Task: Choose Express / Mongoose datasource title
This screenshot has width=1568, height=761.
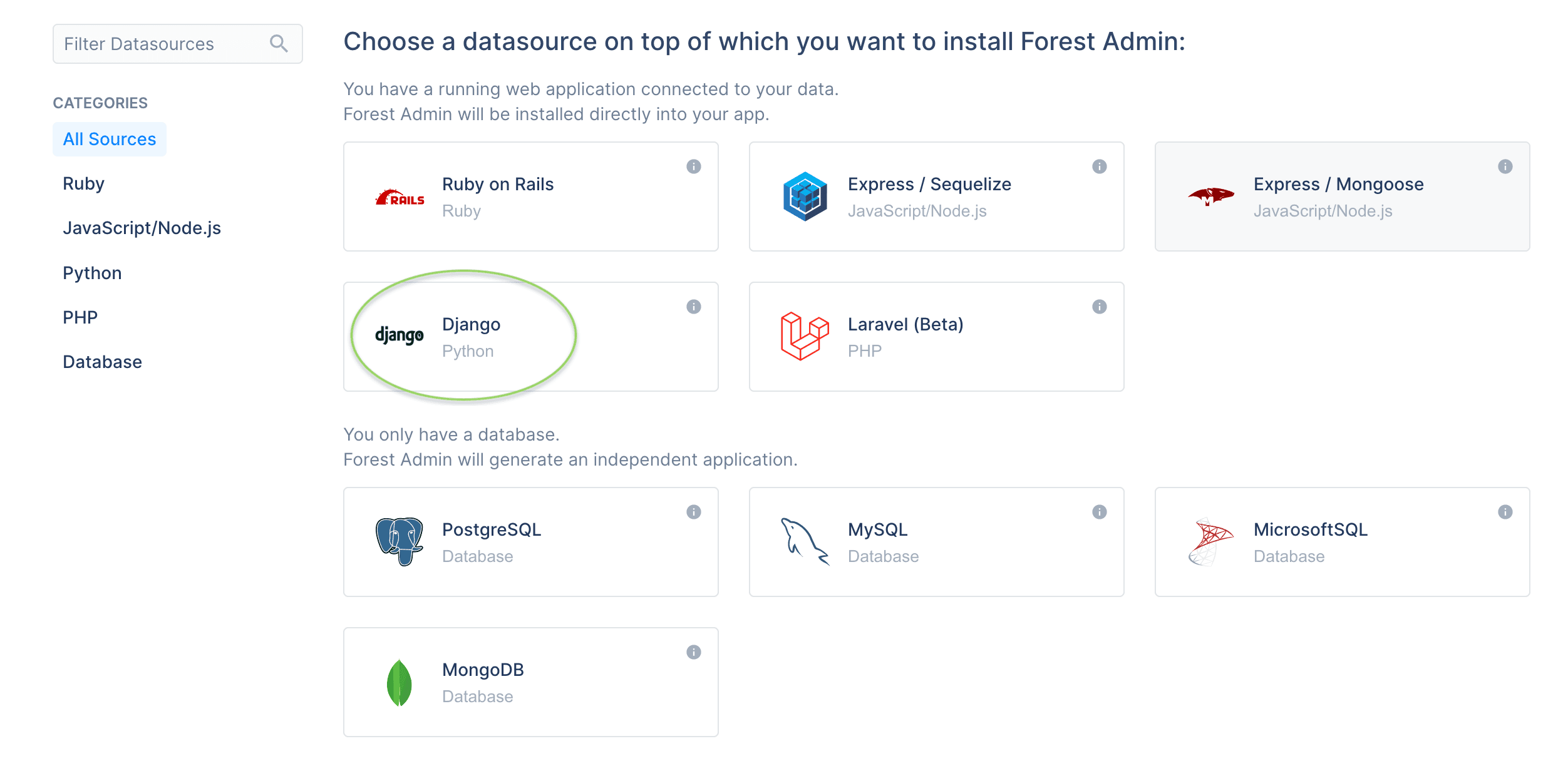Action: [x=1339, y=184]
